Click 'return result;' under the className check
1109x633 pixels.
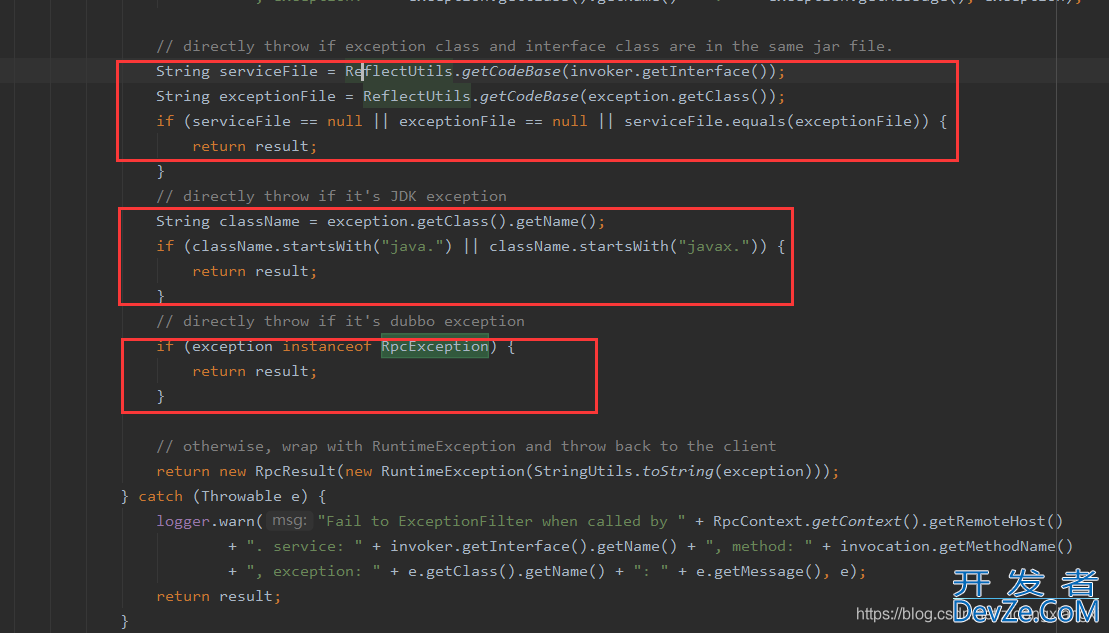pos(255,272)
